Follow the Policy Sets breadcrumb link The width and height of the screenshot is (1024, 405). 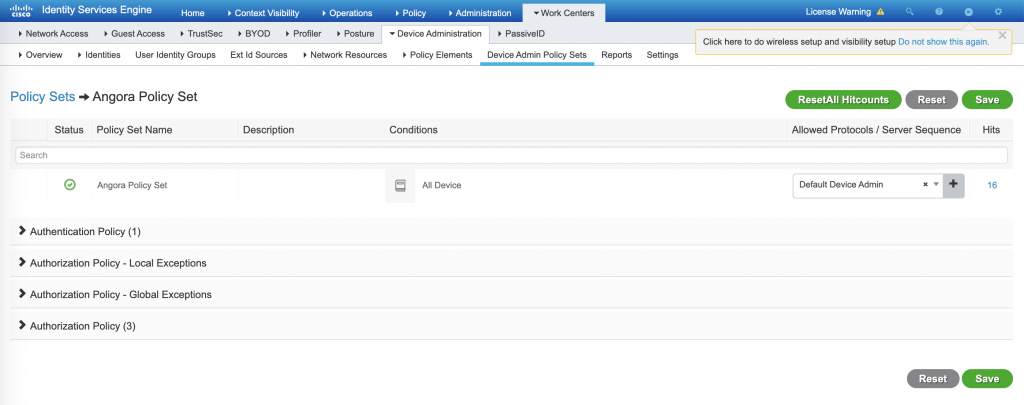click(42, 97)
